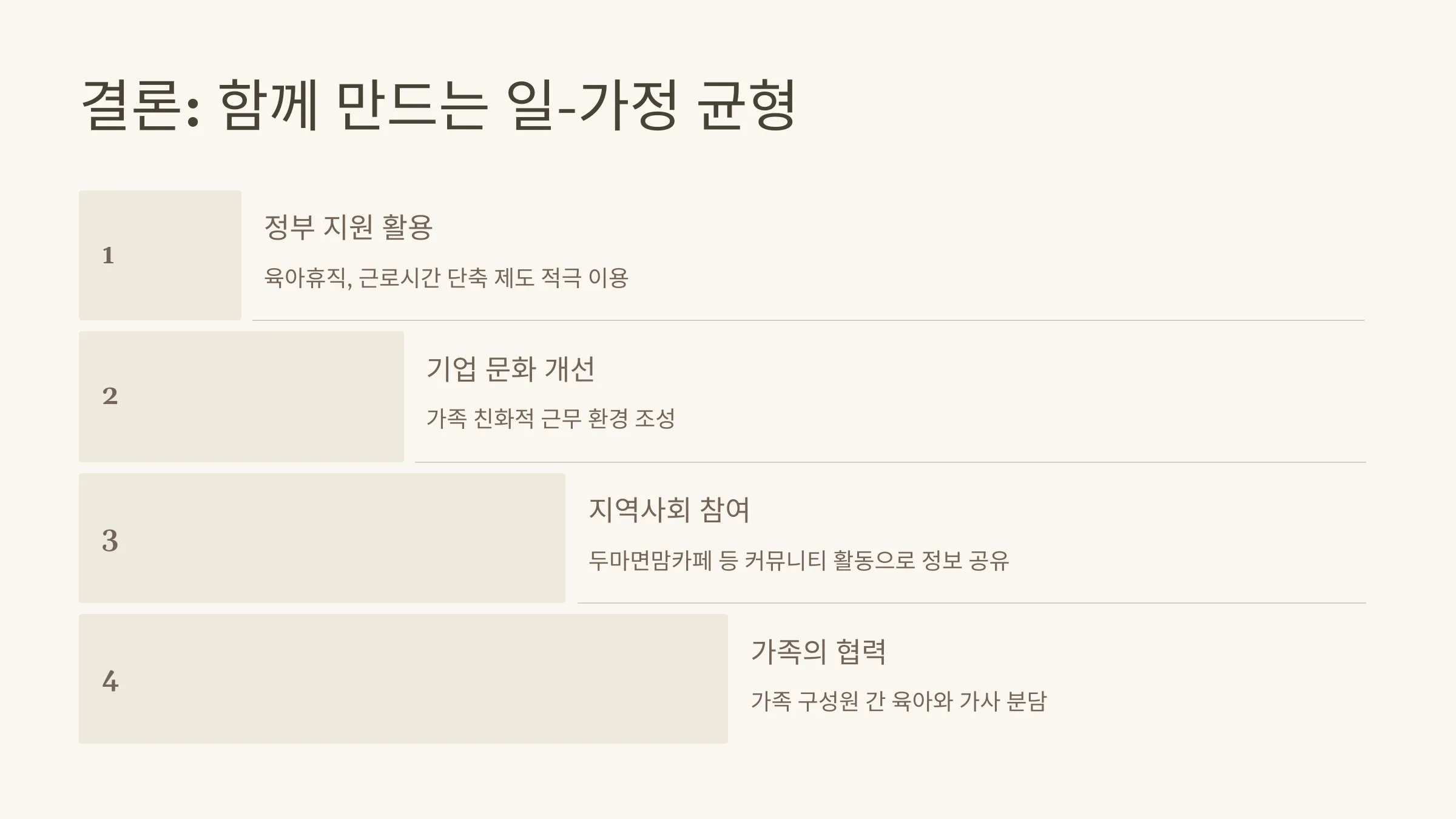
Task: Click the divider line below '정부 지원 활용' section
Action: coord(809,320)
